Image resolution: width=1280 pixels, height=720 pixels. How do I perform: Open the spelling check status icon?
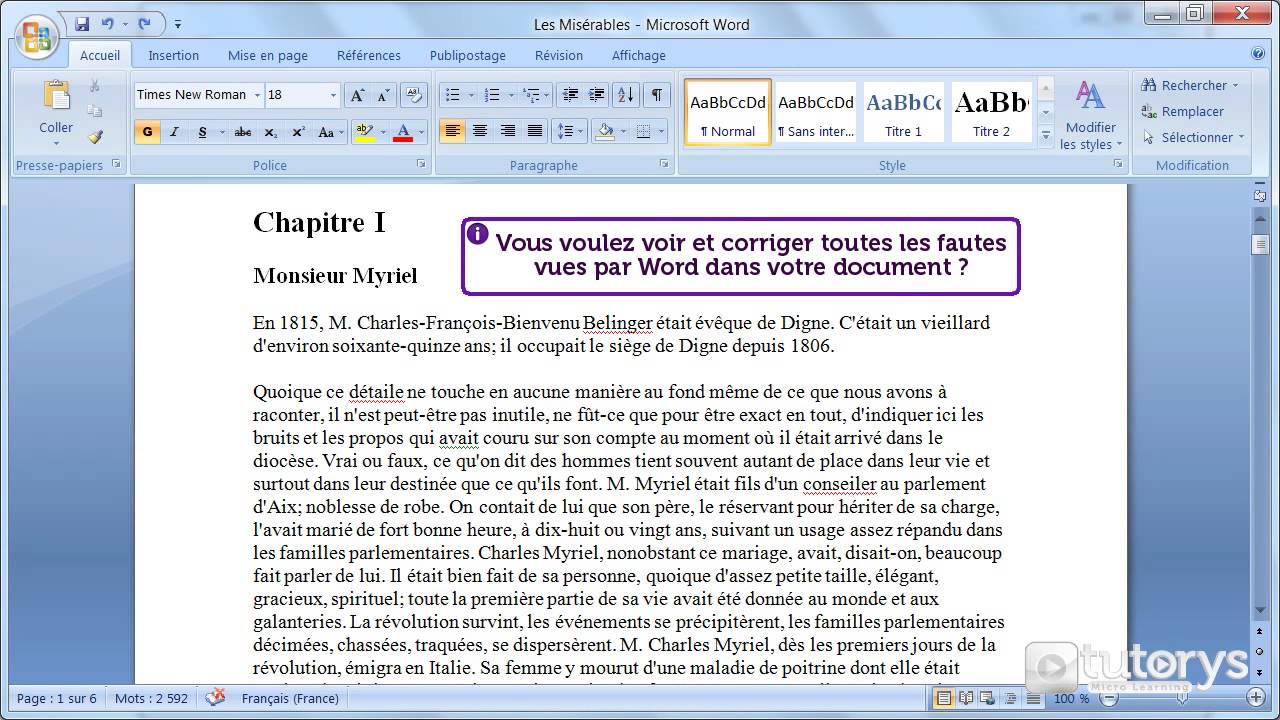pyautogui.click(x=215, y=698)
